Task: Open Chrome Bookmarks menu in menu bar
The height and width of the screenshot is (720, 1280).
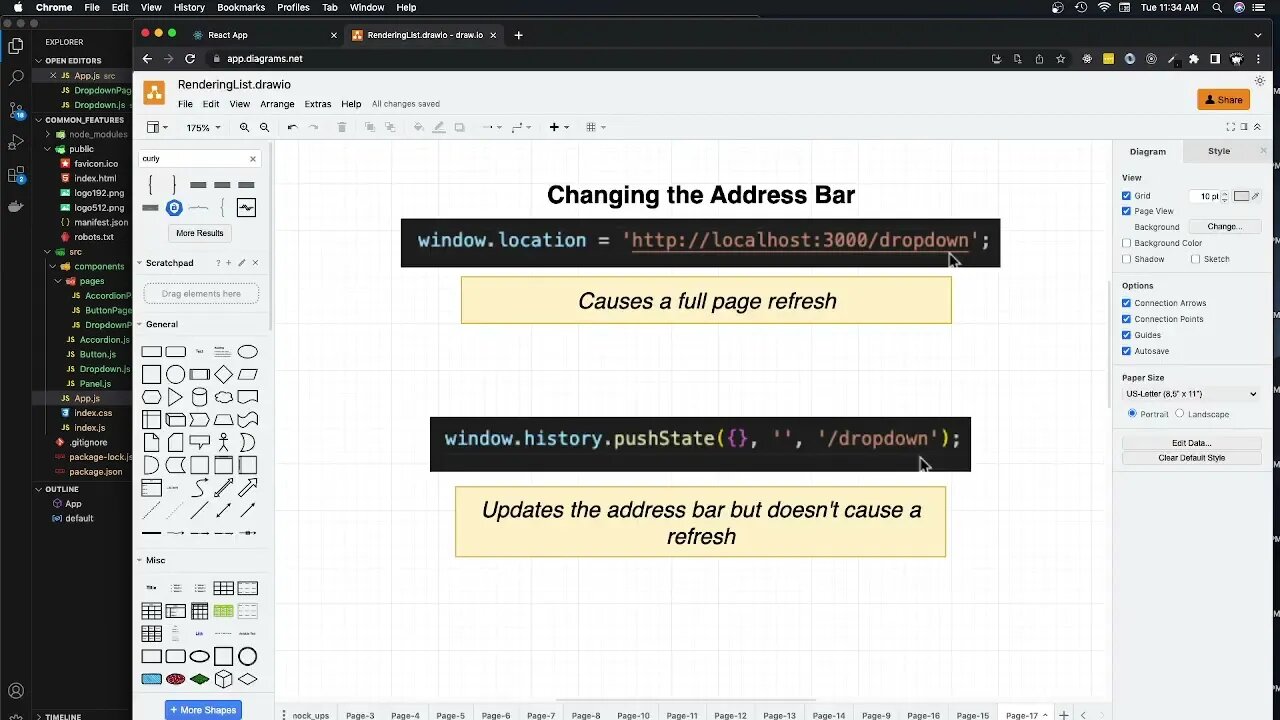Action: [x=241, y=7]
